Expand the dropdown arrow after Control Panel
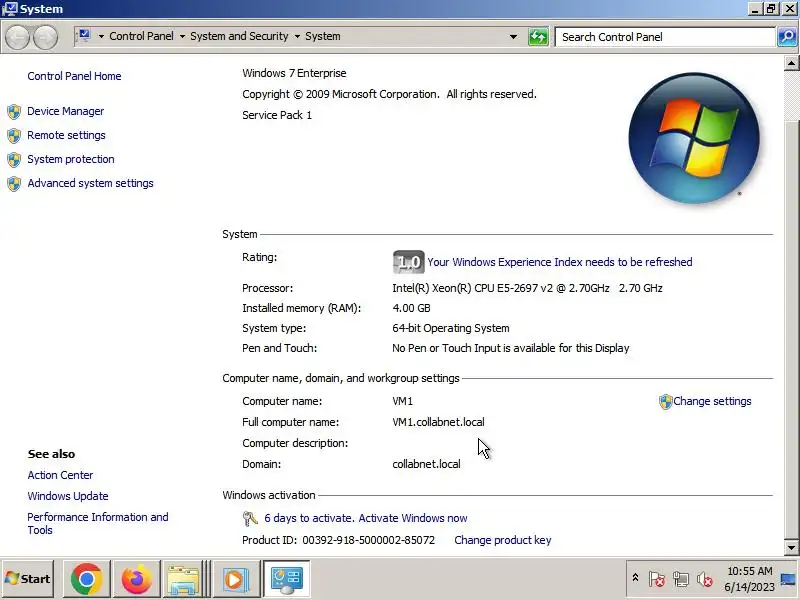 182,37
